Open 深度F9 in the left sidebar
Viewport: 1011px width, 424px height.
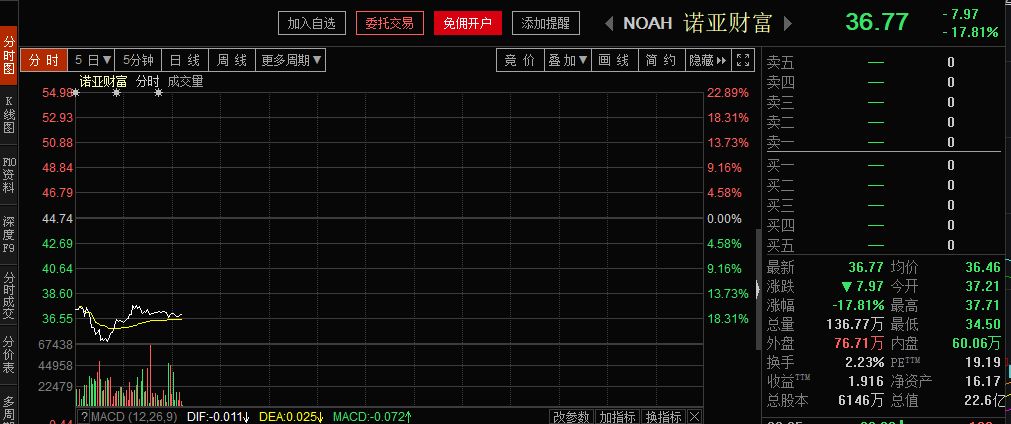[9, 235]
